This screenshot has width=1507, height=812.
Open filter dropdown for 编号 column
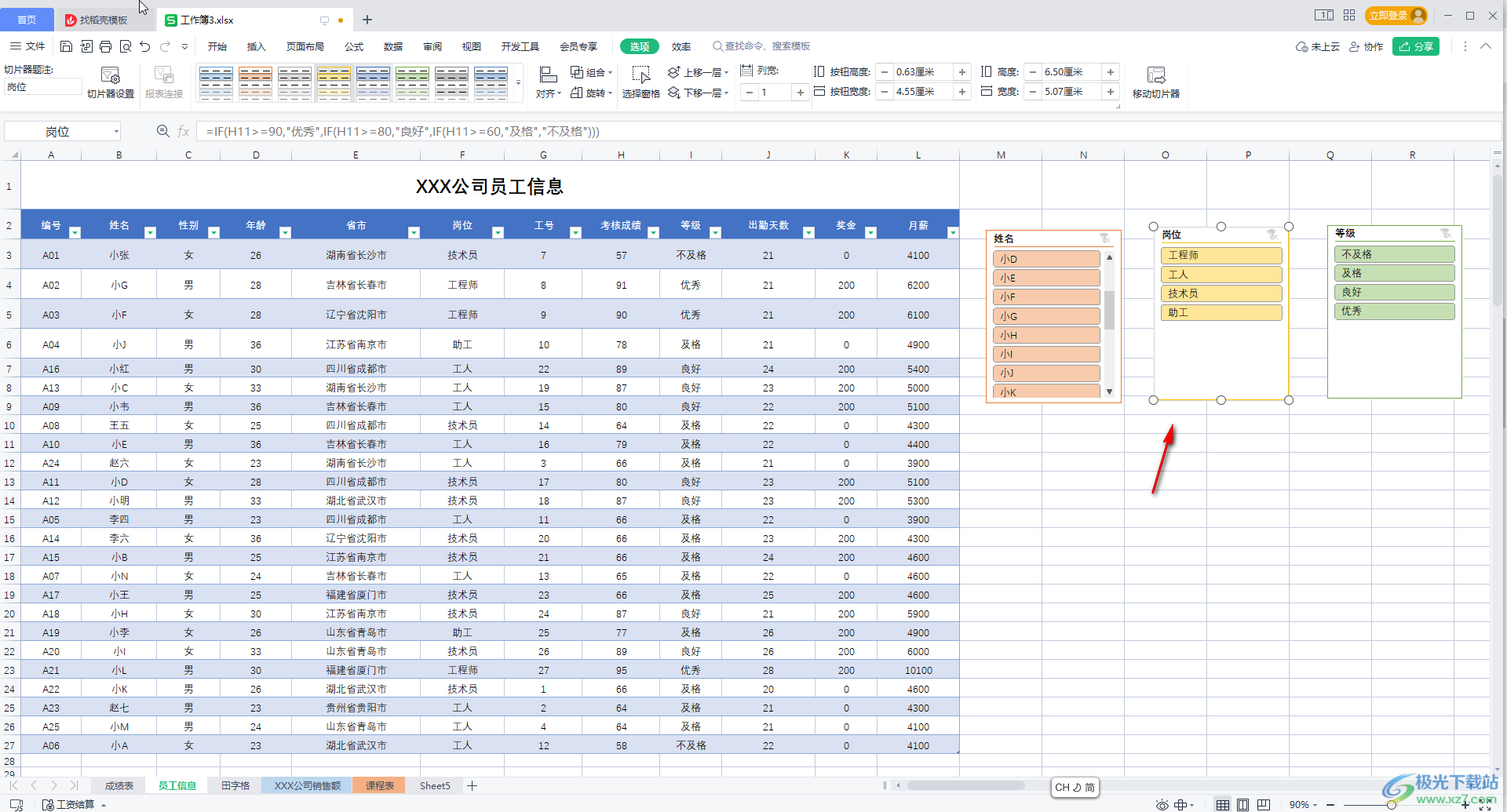[75, 232]
